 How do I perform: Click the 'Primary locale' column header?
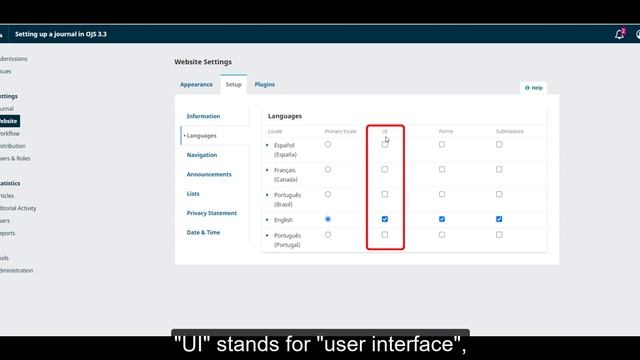coord(340,131)
